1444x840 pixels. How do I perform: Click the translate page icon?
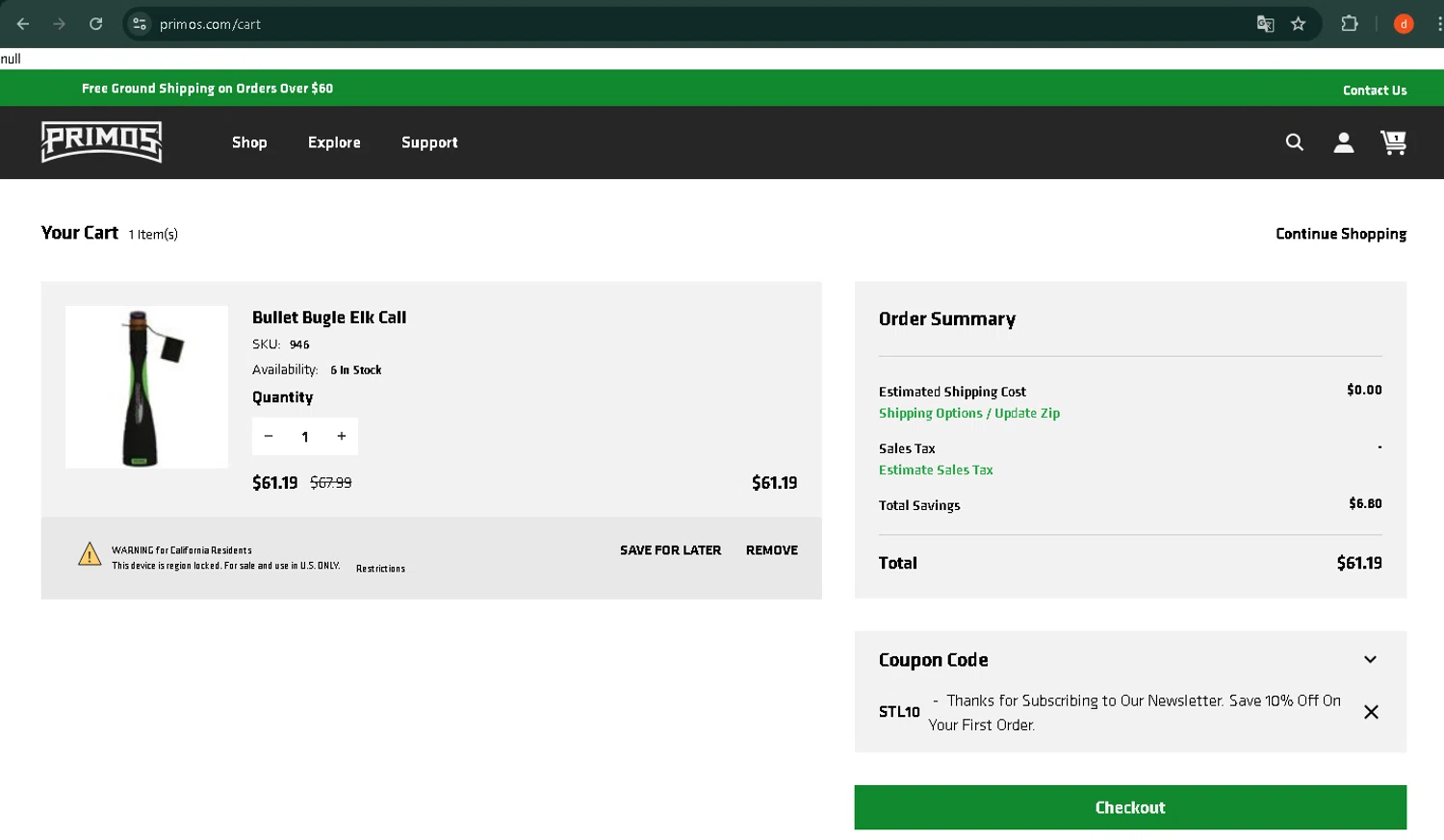pyautogui.click(x=1265, y=24)
